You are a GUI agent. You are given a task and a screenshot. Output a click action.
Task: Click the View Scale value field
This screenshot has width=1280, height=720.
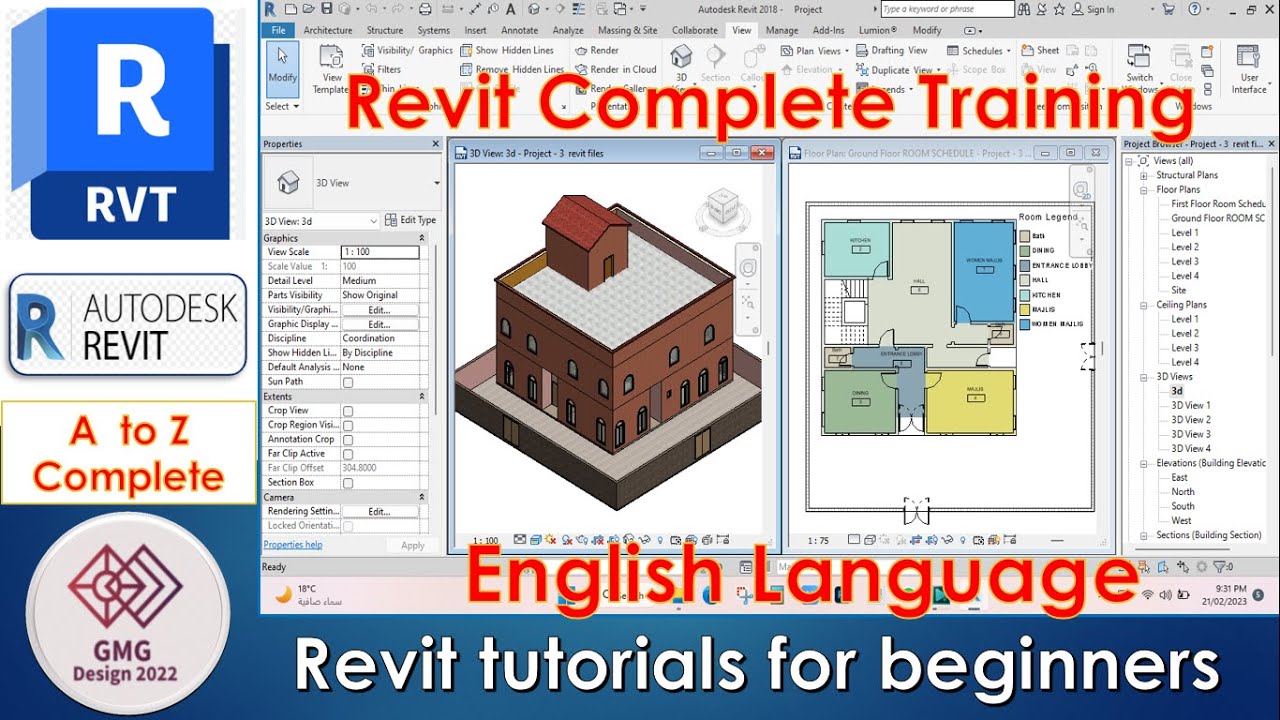[379, 252]
